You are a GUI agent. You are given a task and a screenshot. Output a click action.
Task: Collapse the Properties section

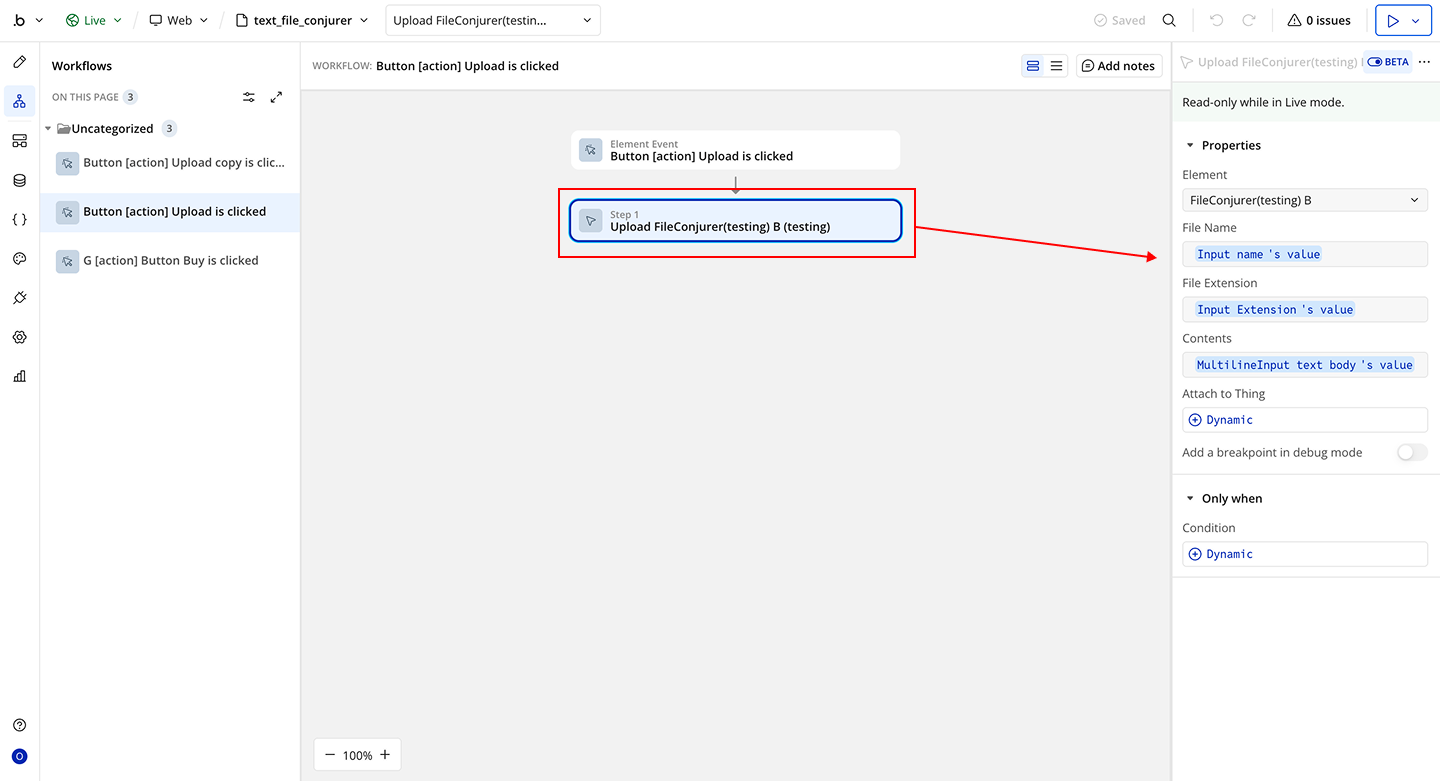tap(1190, 145)
